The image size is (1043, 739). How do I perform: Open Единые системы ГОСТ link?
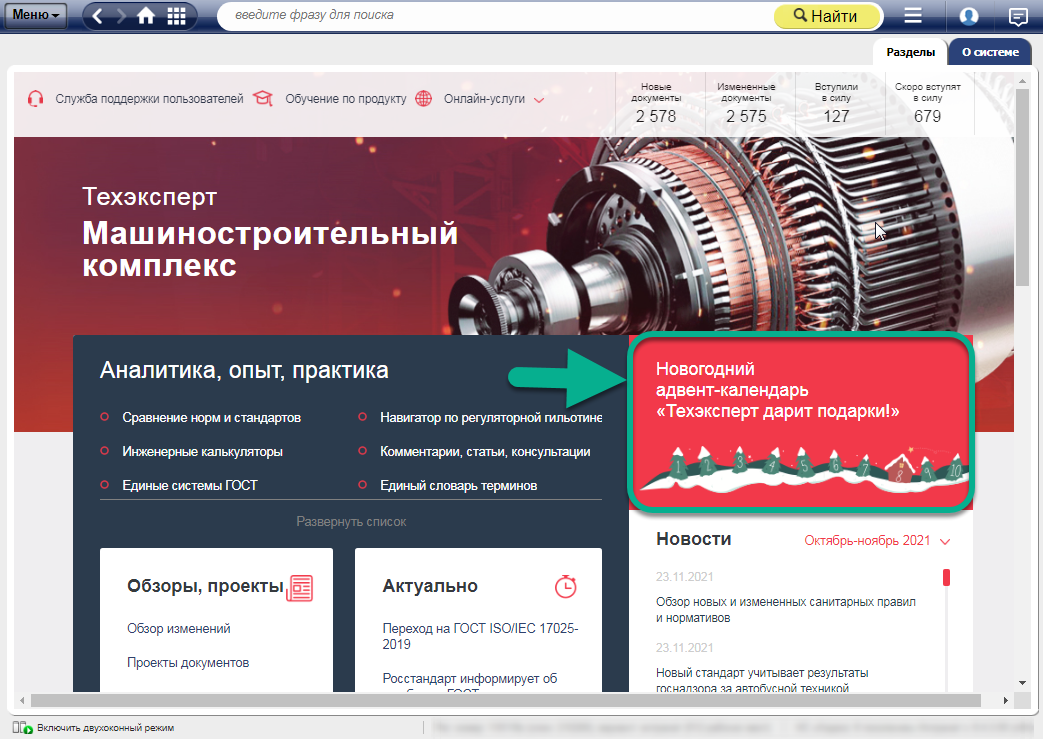tap(190, 486)
